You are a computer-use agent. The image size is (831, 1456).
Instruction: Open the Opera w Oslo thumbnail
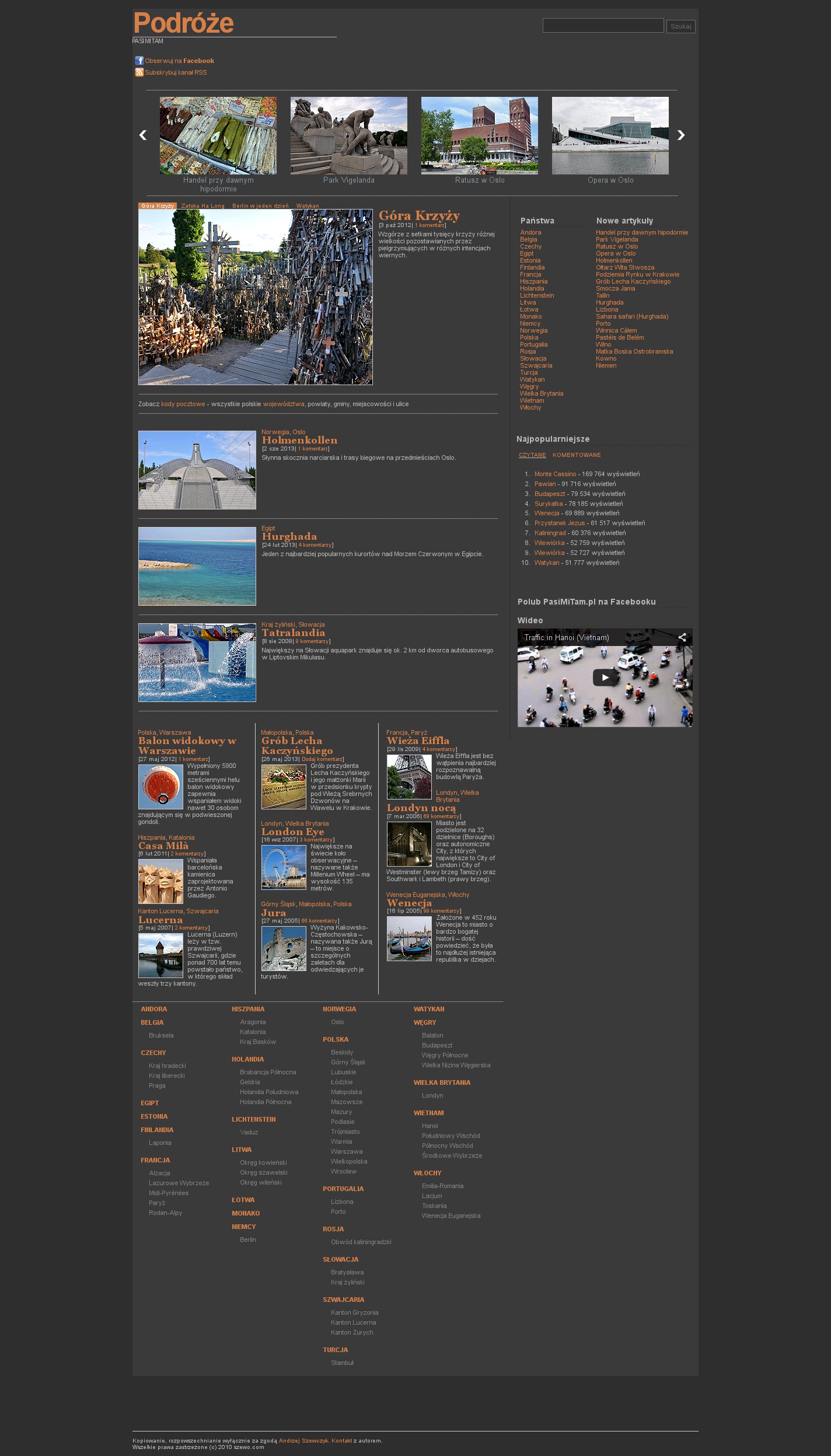[x=610, y=135]
